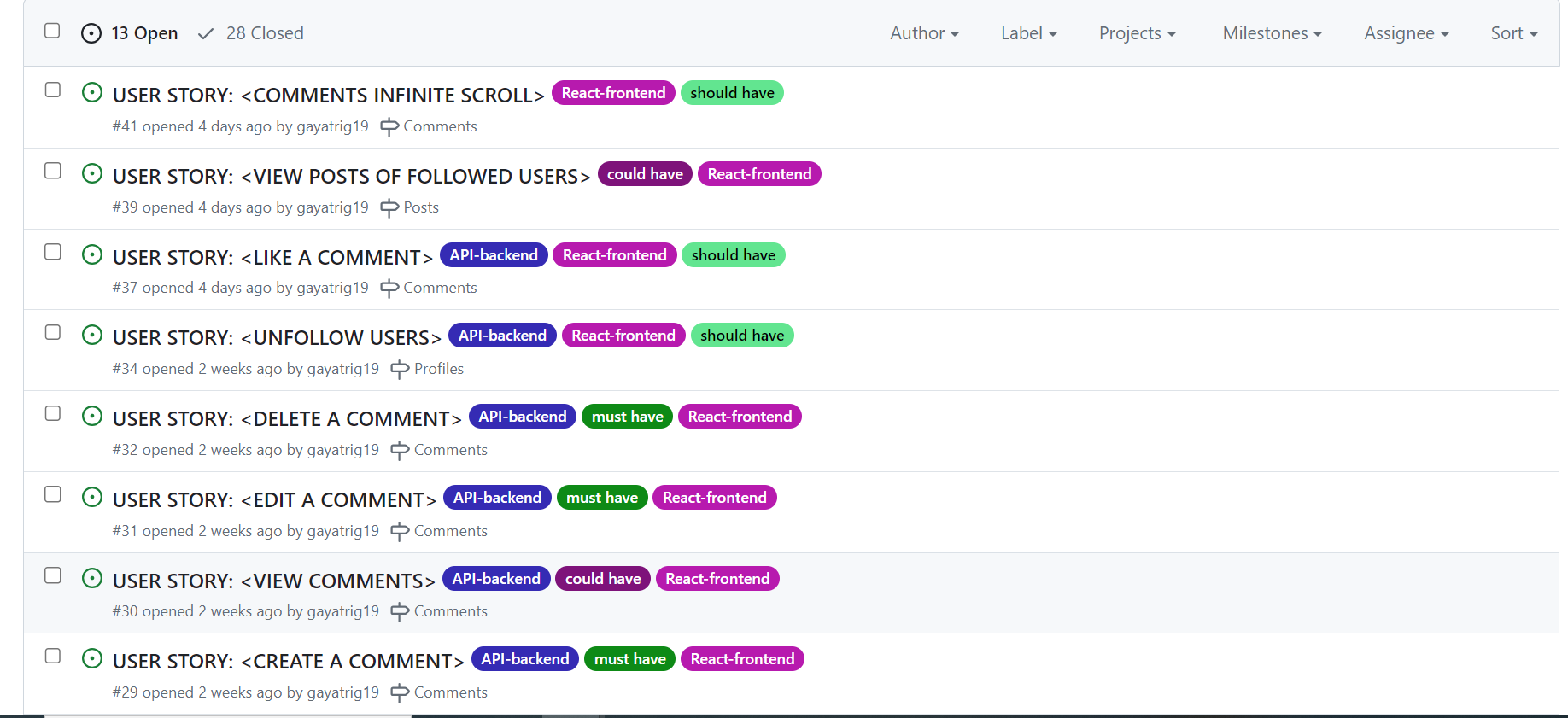Viewport: 1568px width, 718px height.
Task: Click React-frontend label on VIEW POSTS OF FOLLOWED USERS
Action: point(759,174)
